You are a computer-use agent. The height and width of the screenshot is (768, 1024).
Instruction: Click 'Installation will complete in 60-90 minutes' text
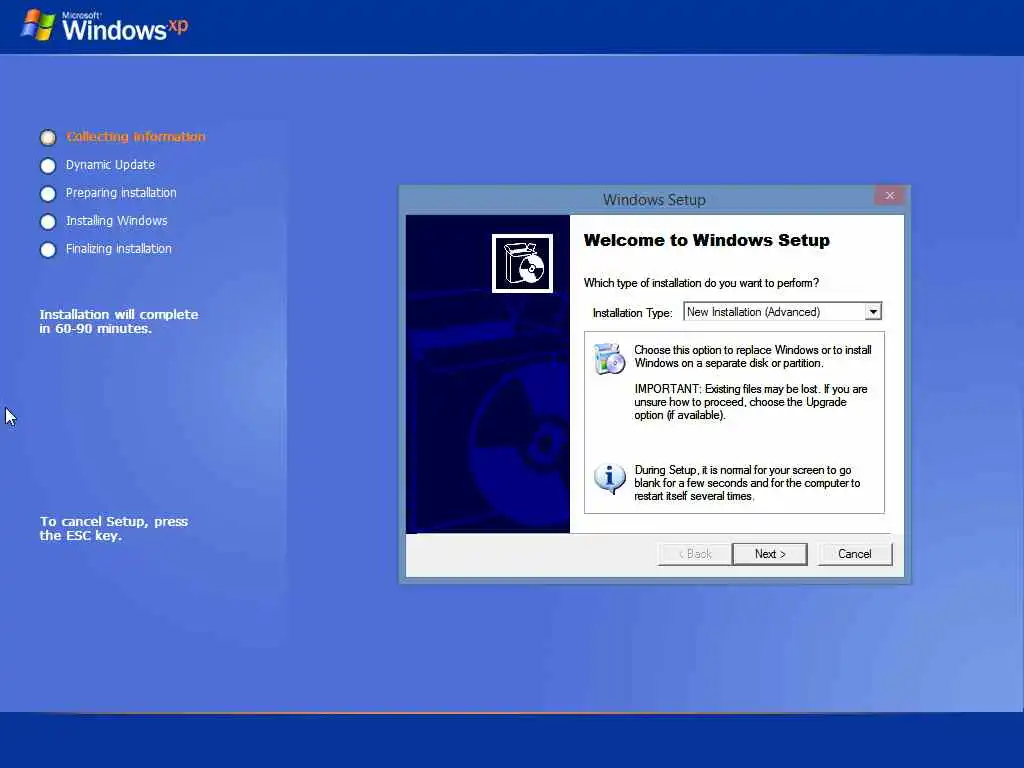pos(119,321)
